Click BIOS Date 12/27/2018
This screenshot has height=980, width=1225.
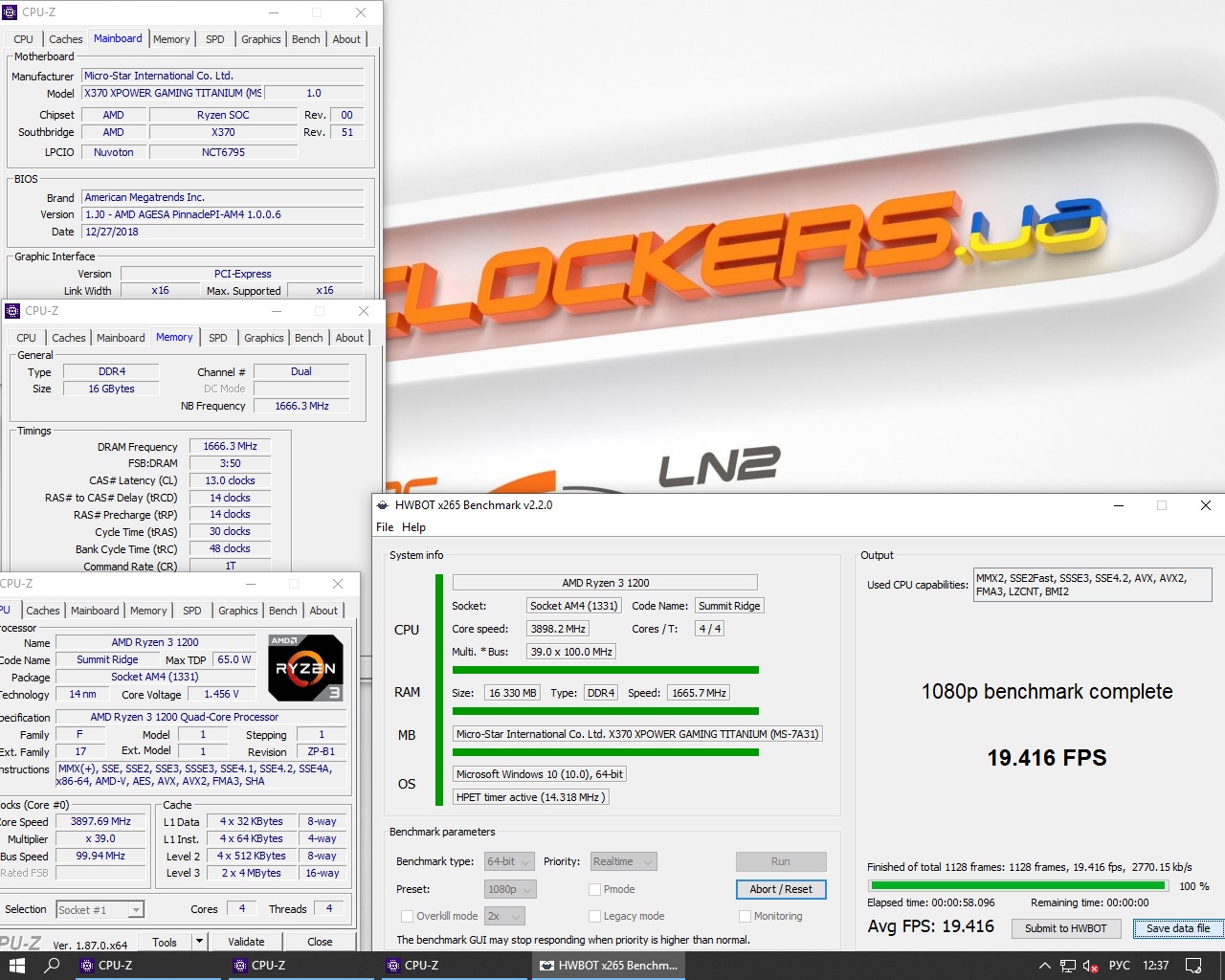[x=223, y=232]
